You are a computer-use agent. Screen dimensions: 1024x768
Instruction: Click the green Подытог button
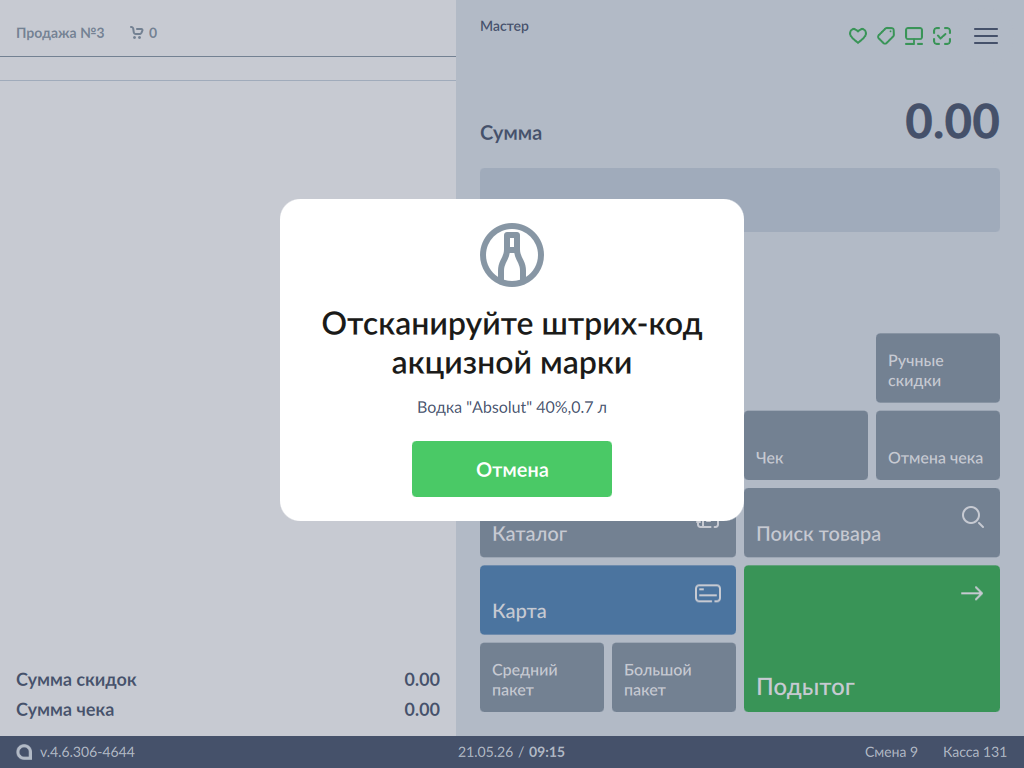(871, 638)
